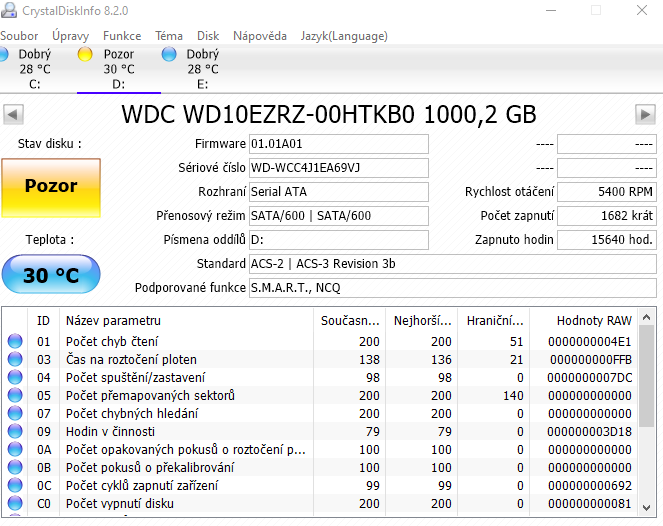Click the serial number field WD-WCC4J1EA69VJ
Screen dimensions: 663x526
(x=339, y=168)
